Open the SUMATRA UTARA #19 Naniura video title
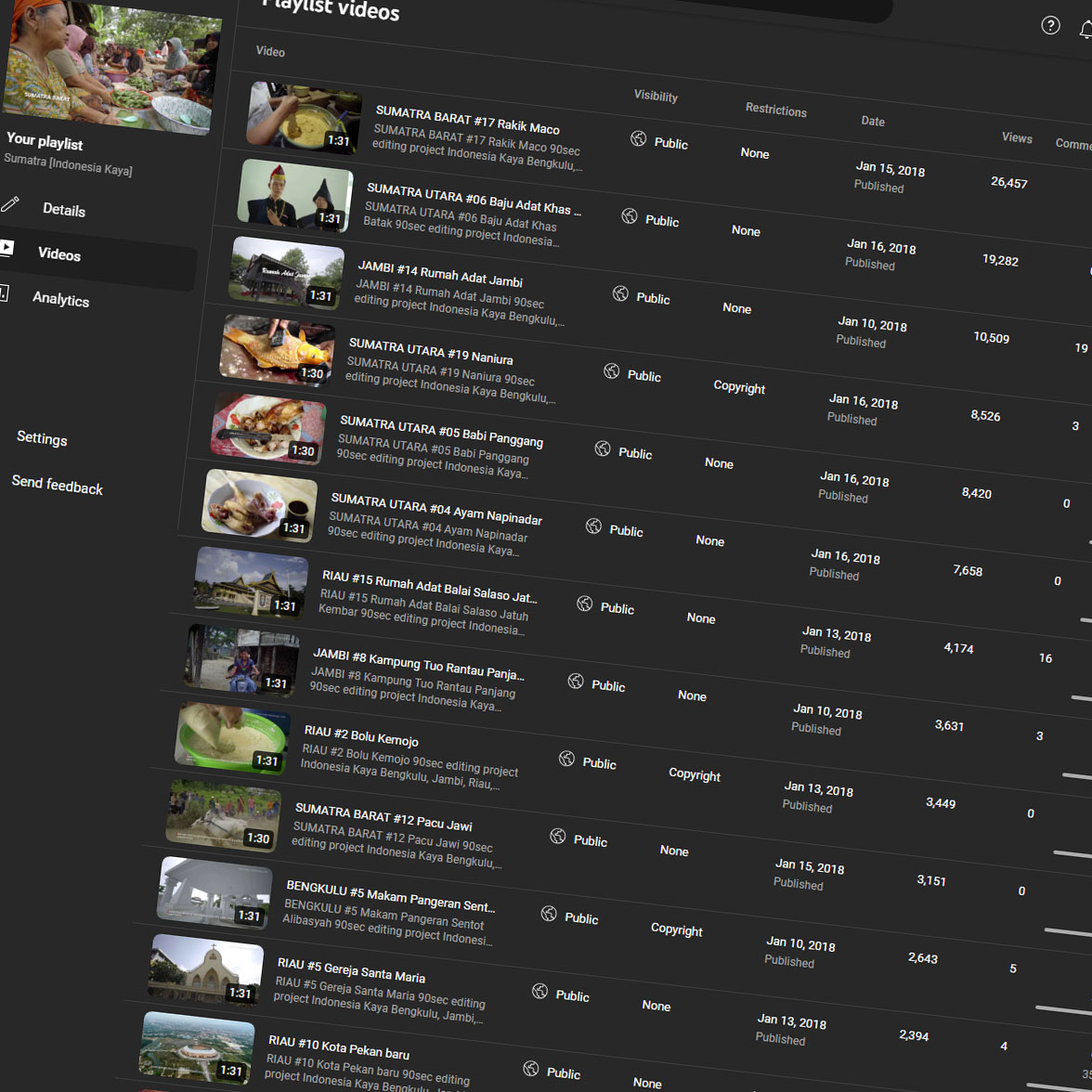Screen dimensions: 1092x1092 430,354
